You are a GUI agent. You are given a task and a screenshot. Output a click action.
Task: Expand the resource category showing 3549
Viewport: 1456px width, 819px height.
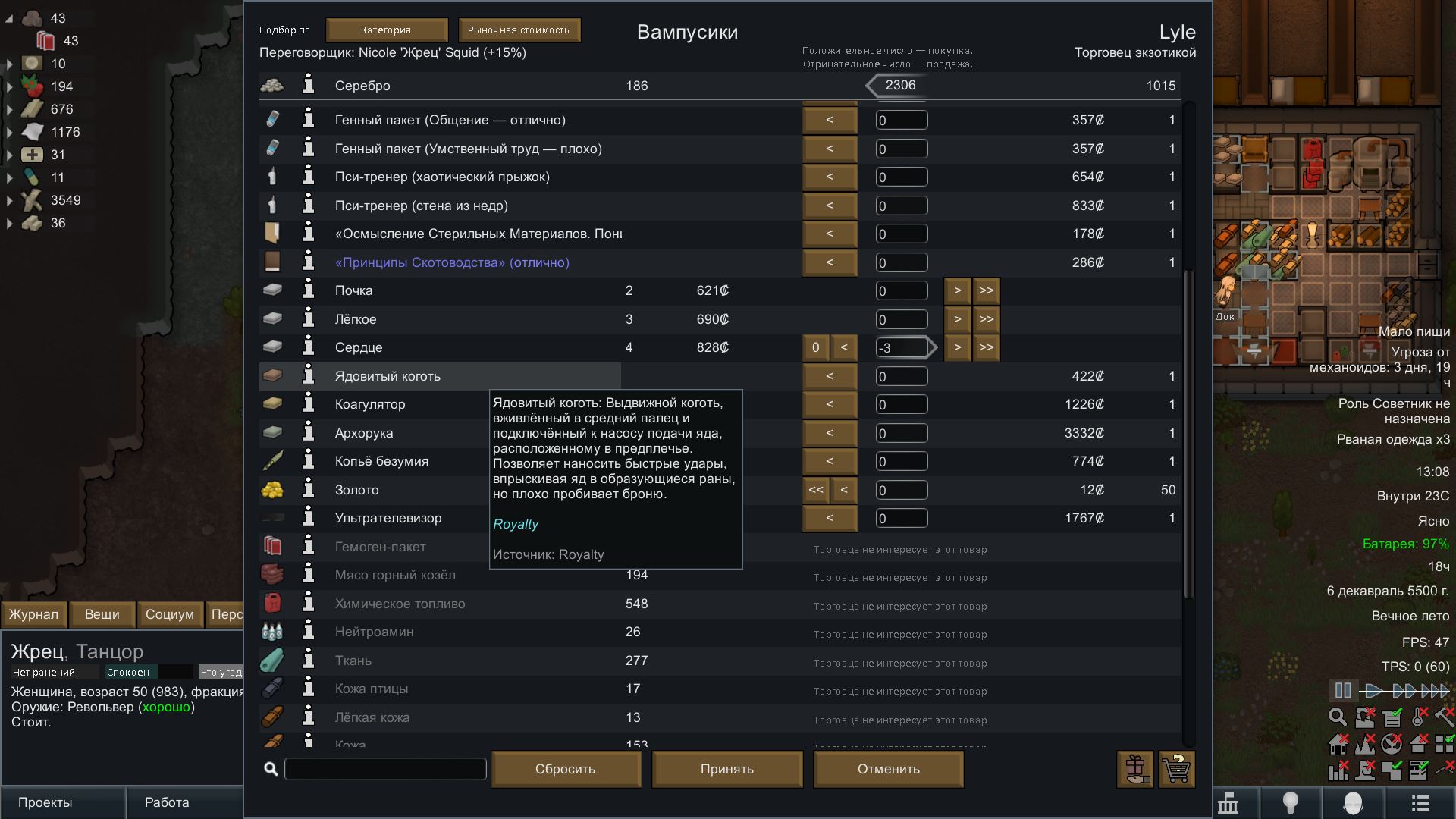9,200
